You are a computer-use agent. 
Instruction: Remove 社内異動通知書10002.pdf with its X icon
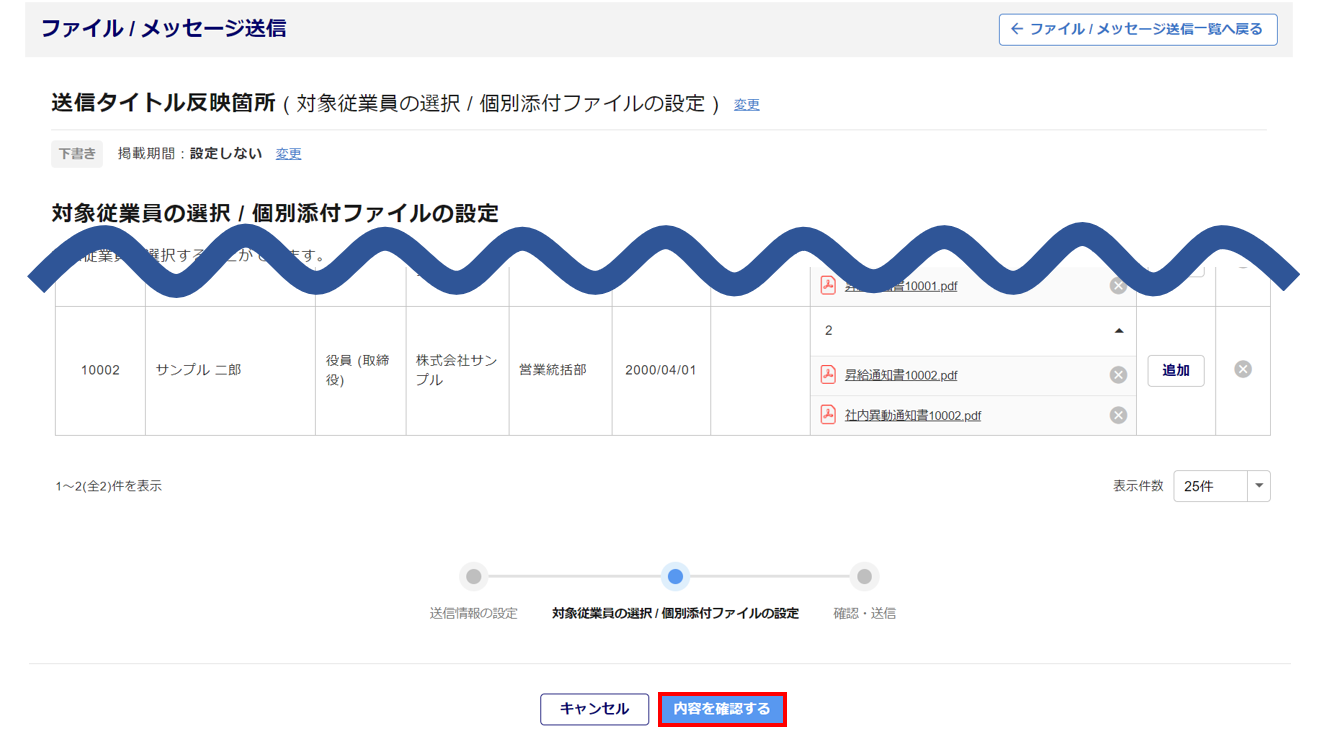(x=1118, y=415)
